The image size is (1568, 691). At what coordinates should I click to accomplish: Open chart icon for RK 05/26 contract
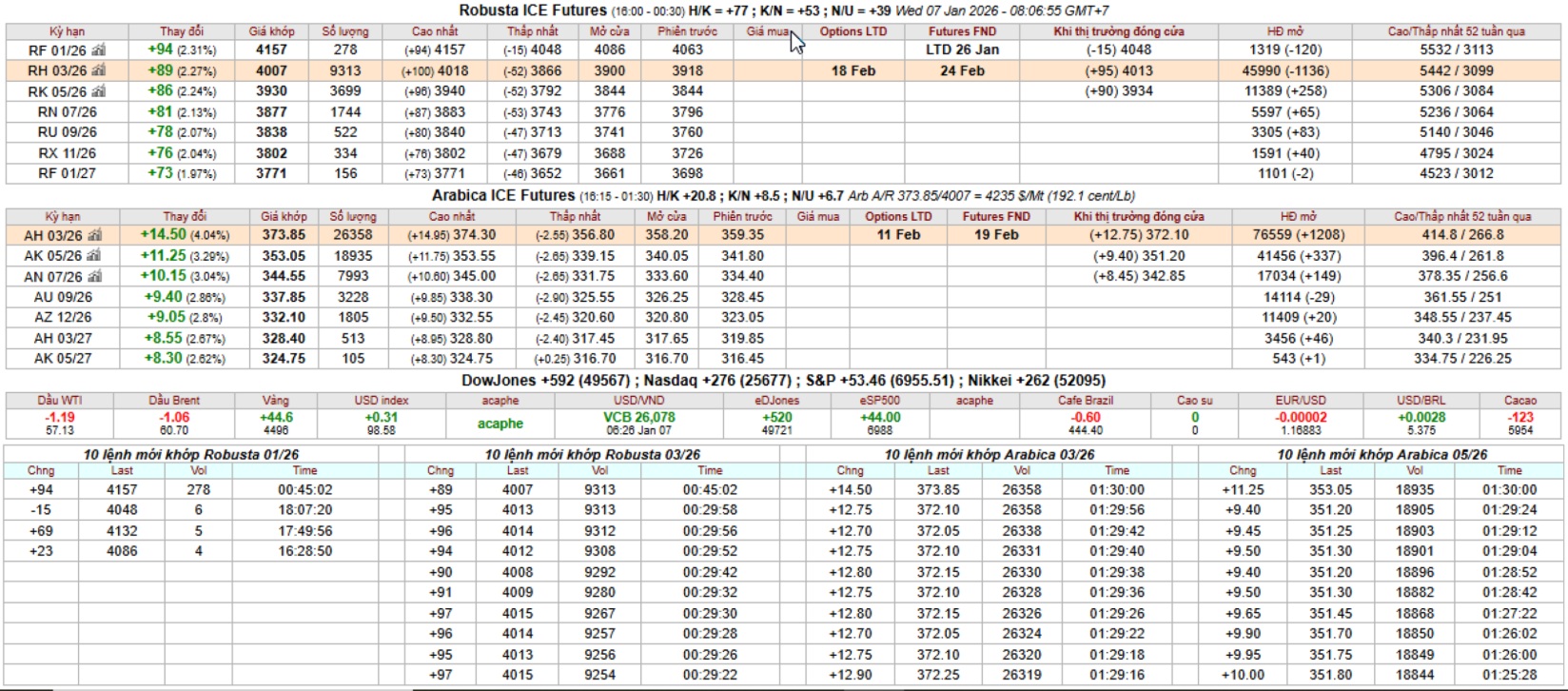click(99, 92)
